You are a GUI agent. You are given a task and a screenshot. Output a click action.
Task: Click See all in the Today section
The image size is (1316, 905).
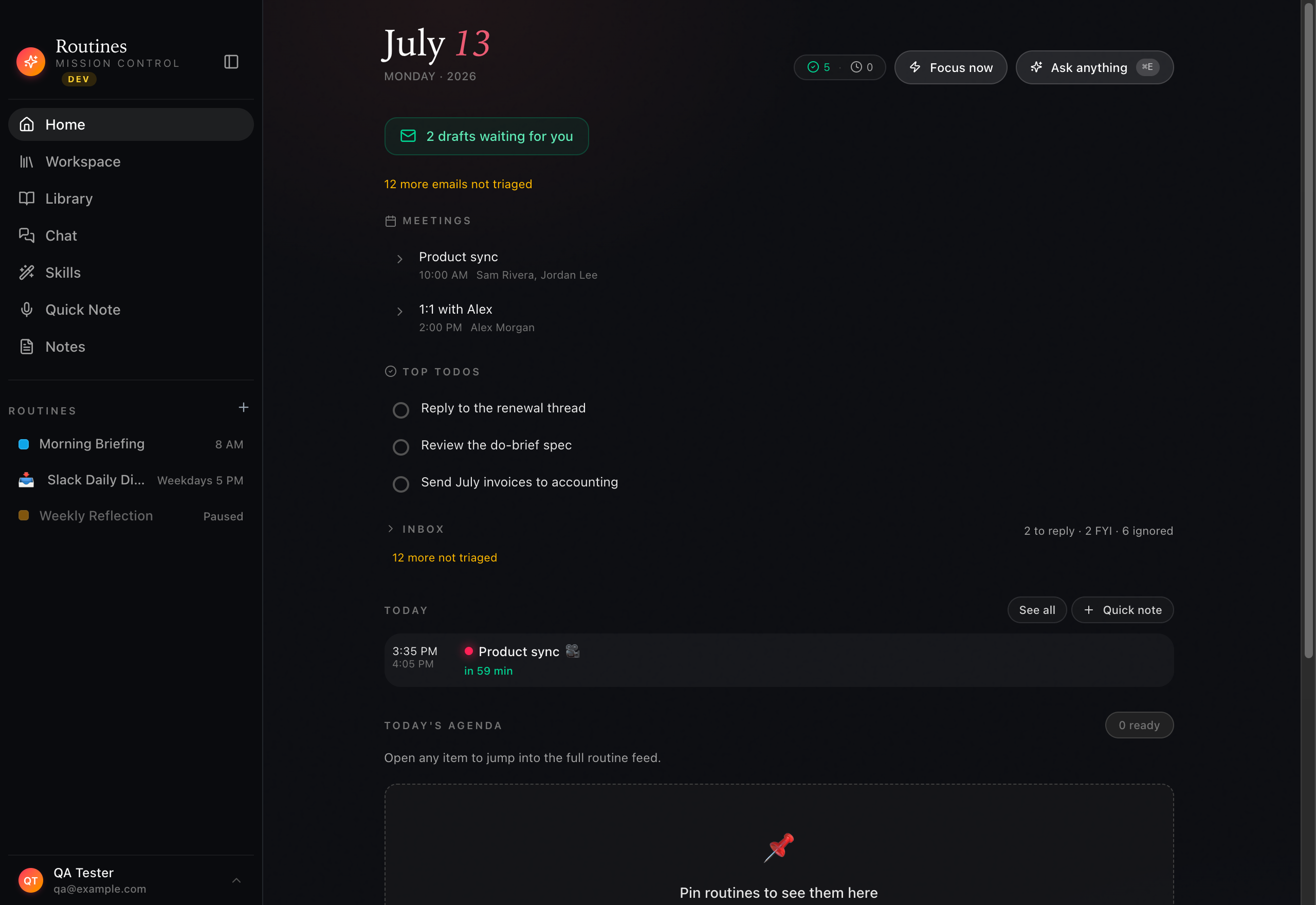point(1036,609)
